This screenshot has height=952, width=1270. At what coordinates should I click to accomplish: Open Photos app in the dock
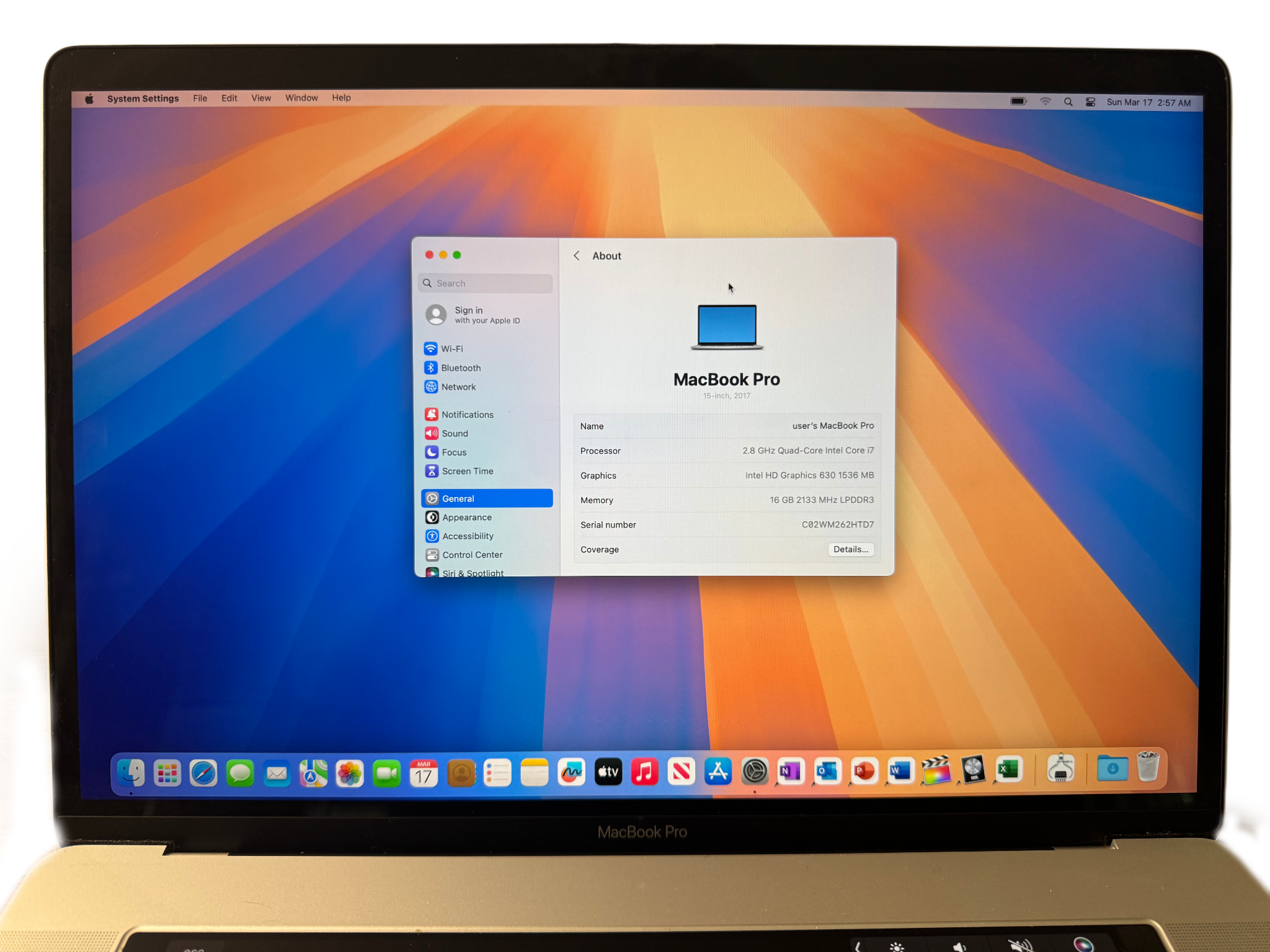pos(350,773)
